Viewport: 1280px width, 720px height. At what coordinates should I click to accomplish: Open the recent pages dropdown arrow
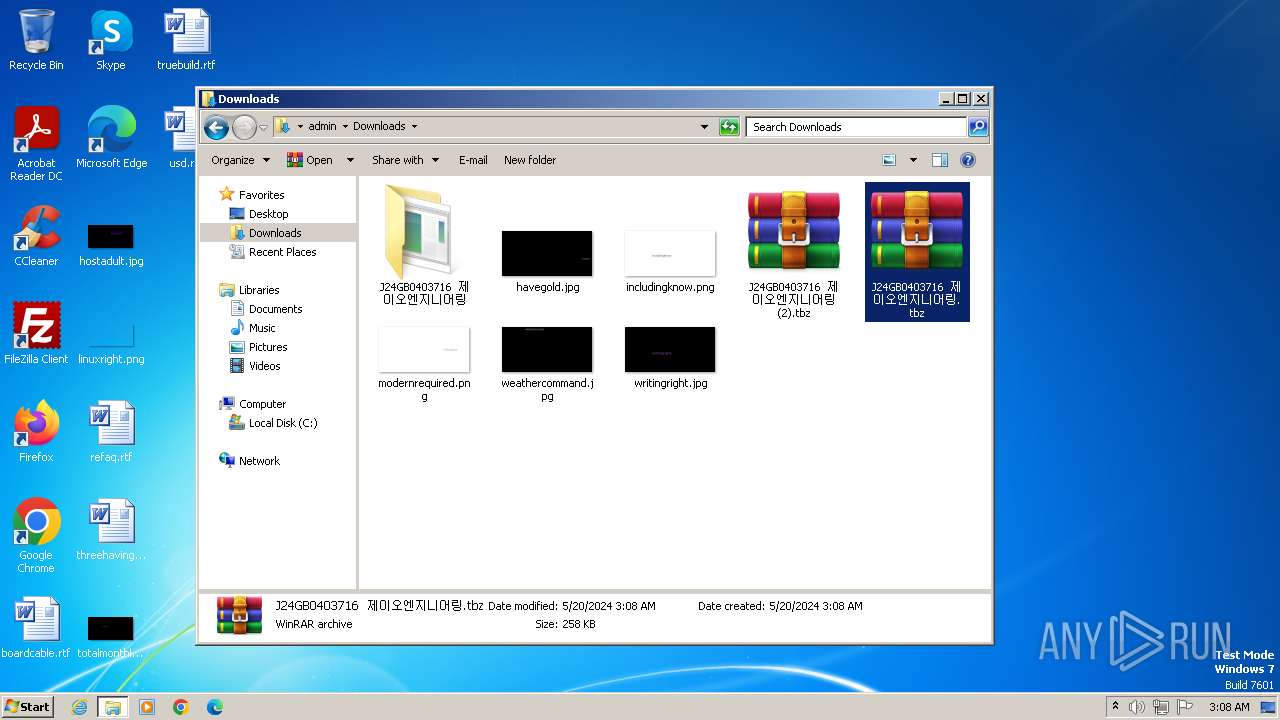point(263,127)
